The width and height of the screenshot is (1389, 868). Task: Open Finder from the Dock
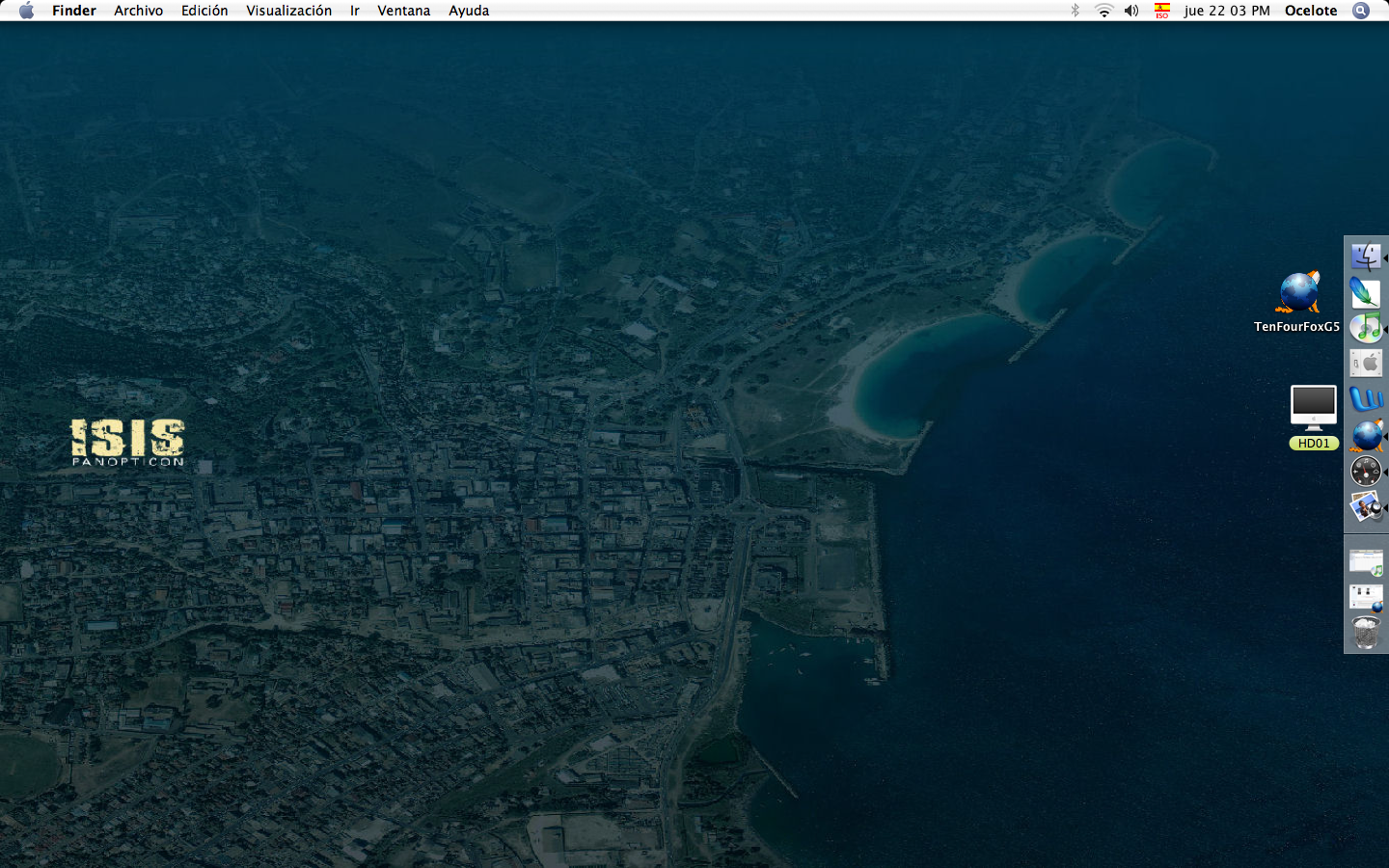click(1366, 257)
